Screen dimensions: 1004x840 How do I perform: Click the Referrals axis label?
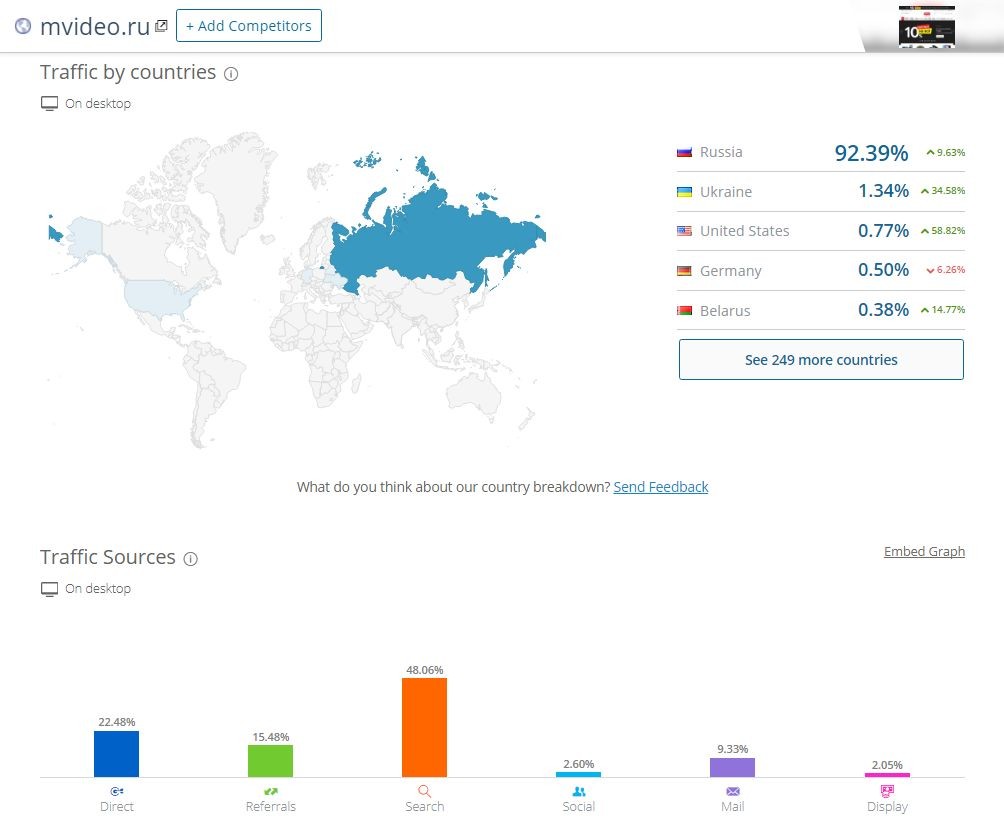pyautogui.click(x=271, y=807)
